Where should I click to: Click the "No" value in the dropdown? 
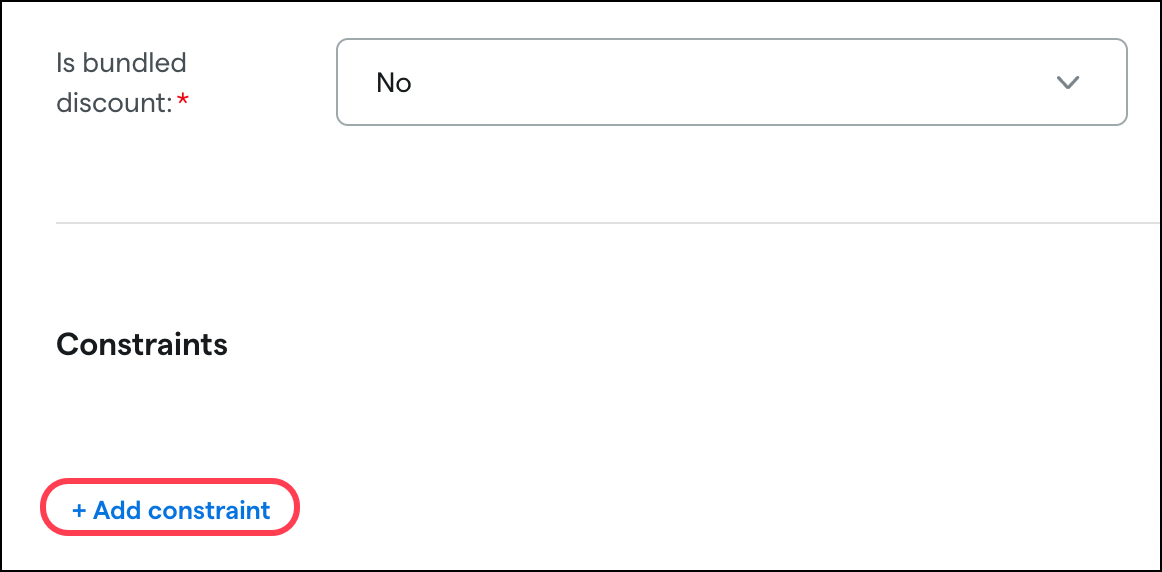[394, 83]
